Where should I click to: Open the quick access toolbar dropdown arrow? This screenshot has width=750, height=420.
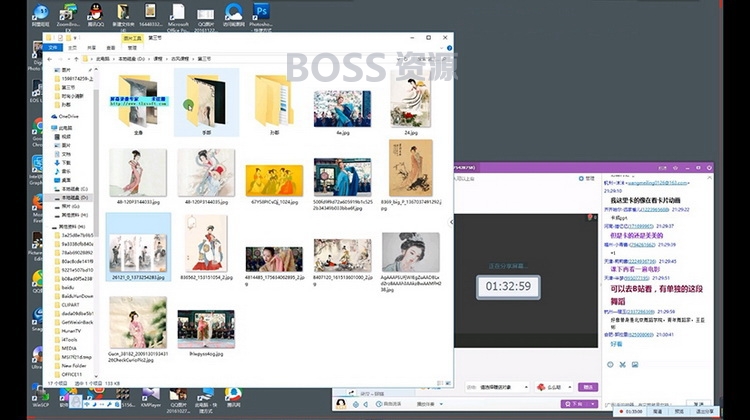coord(75,38)
